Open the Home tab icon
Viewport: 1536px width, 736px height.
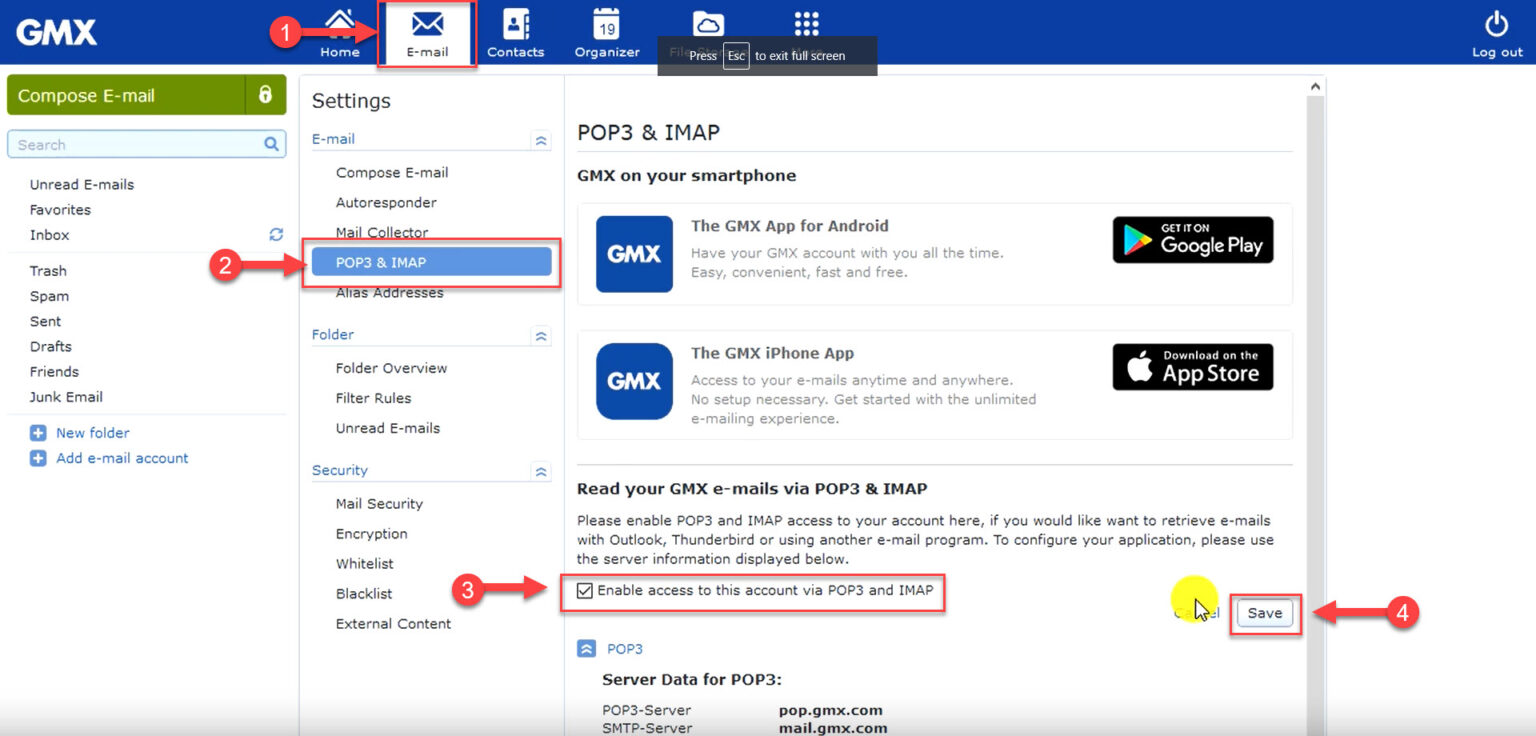click(340, 22)
